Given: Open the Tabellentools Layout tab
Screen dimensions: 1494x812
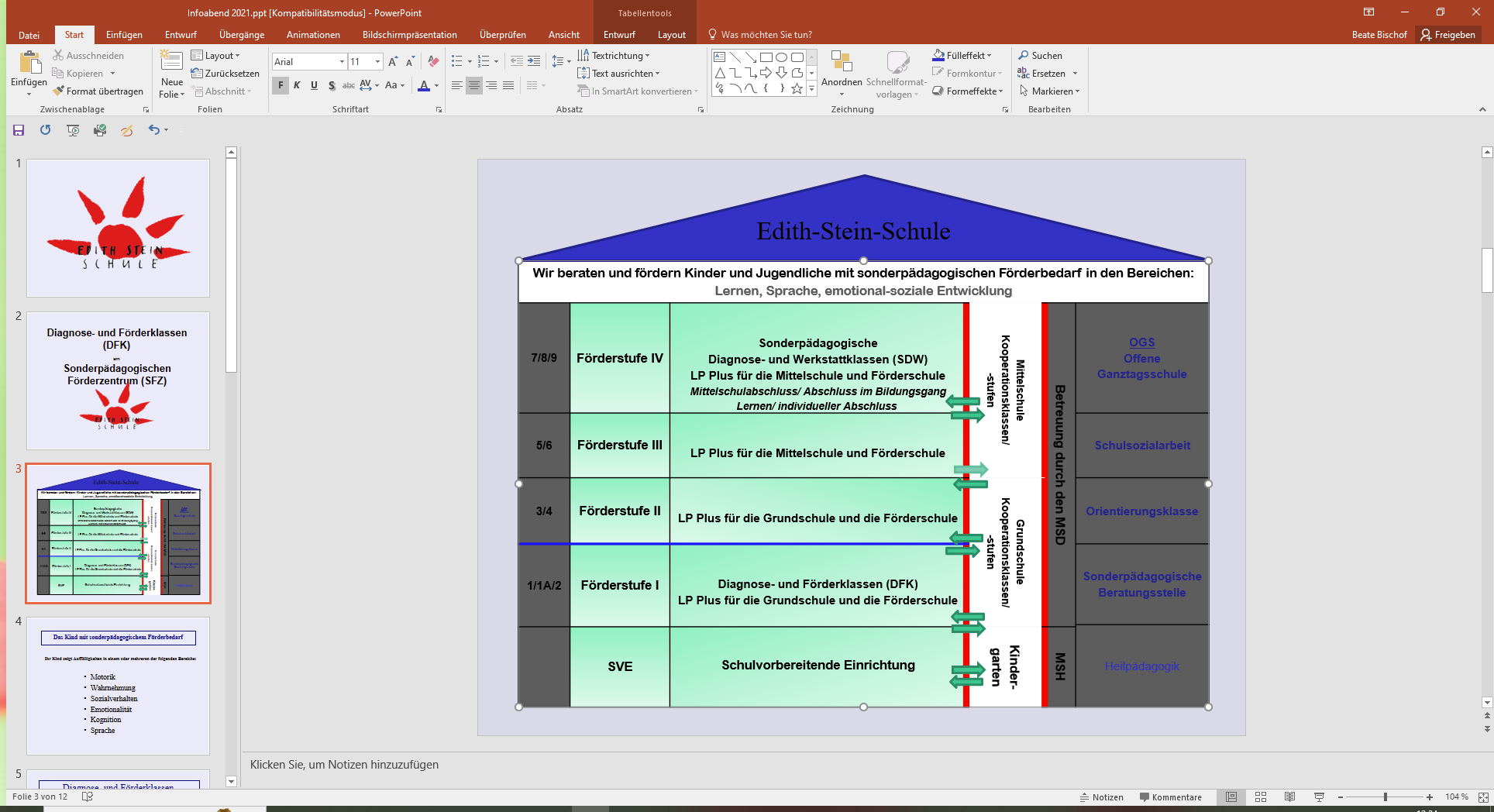Looking at the screenshot, I should (672, 35).
